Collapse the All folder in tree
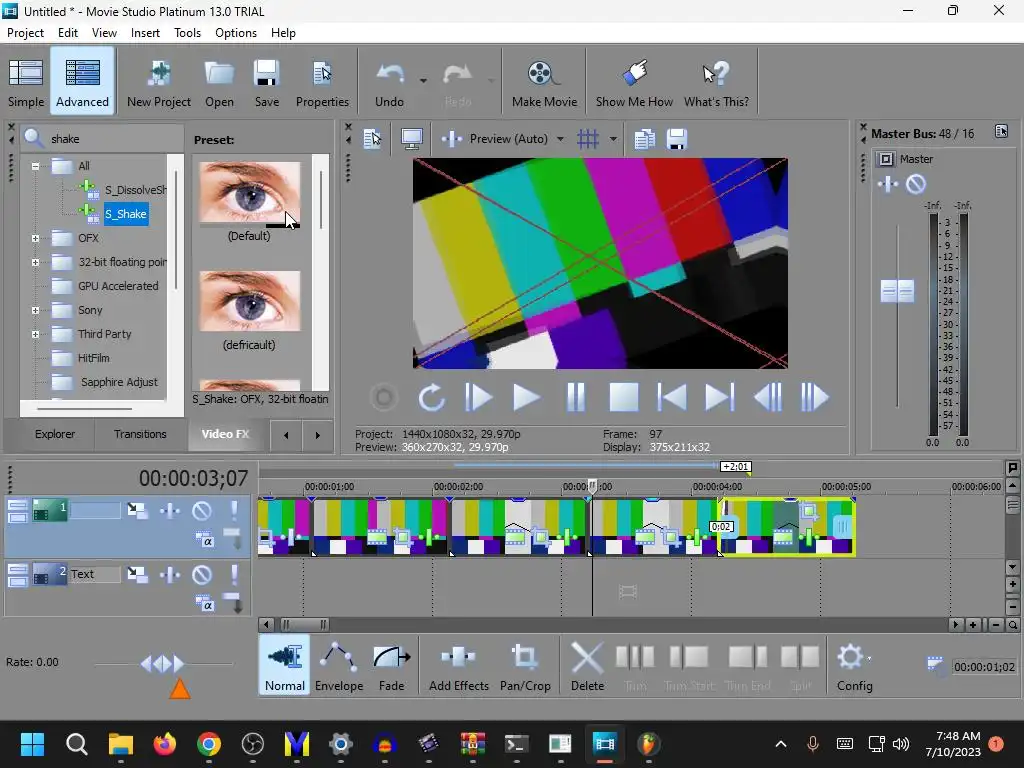Image resolution: width=1024 pixels, height=768 pixels. (35, 166)
